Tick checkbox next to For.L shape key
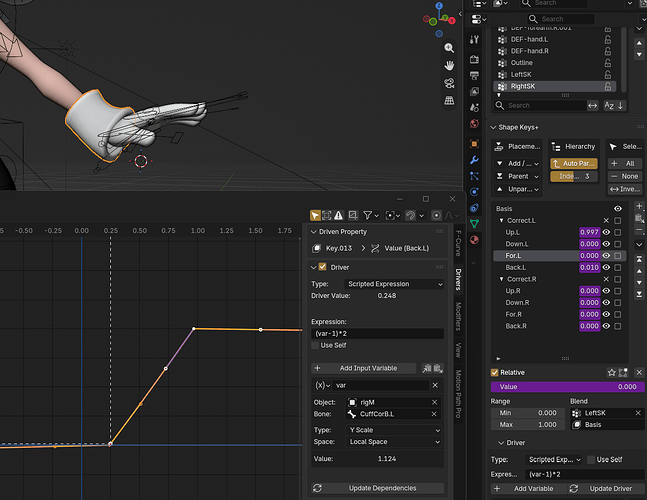The height and width of the screenshot is (500, 647). pos(618,256)
